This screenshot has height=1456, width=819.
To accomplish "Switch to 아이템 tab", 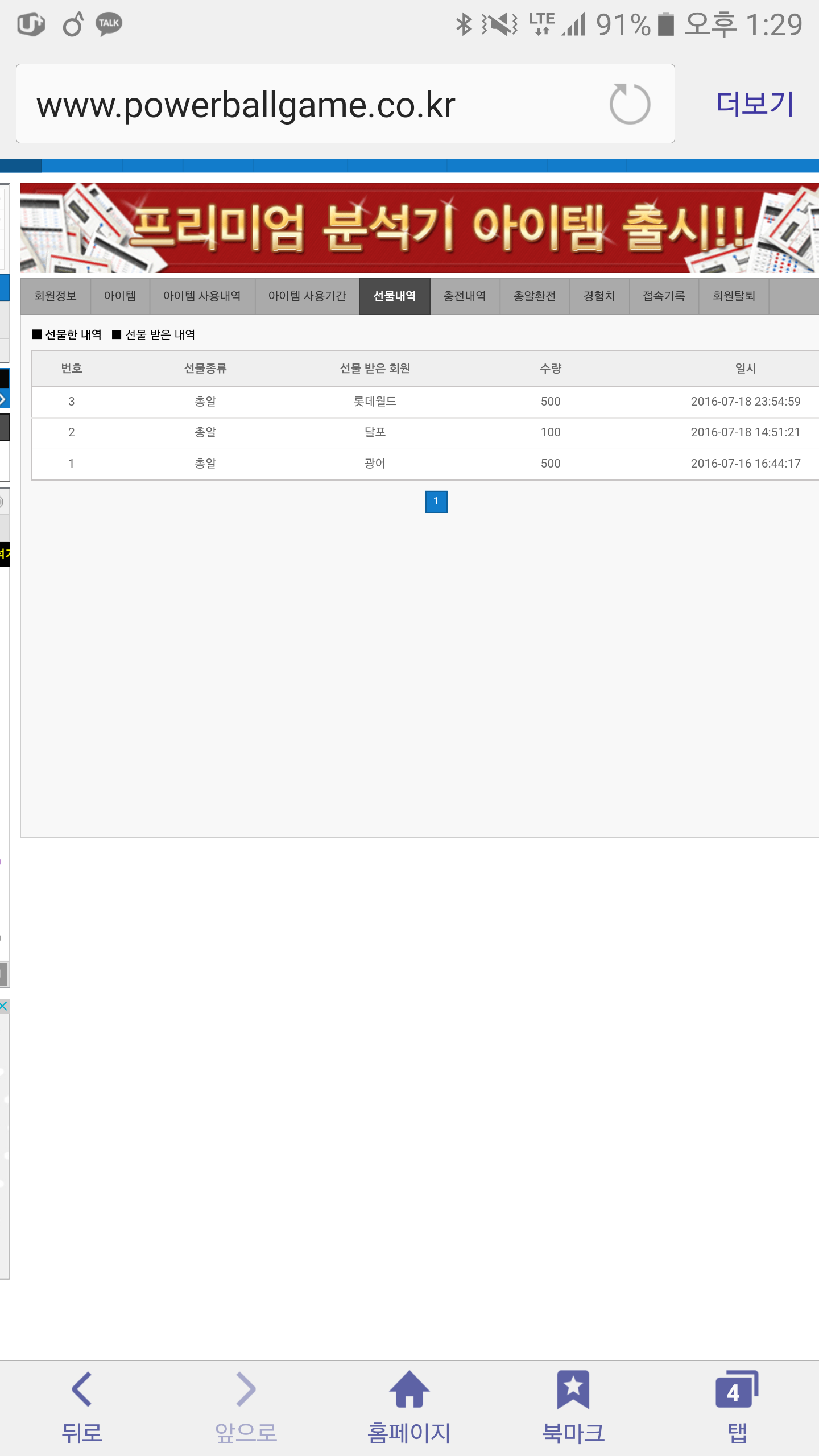I will tap(120, 296).
